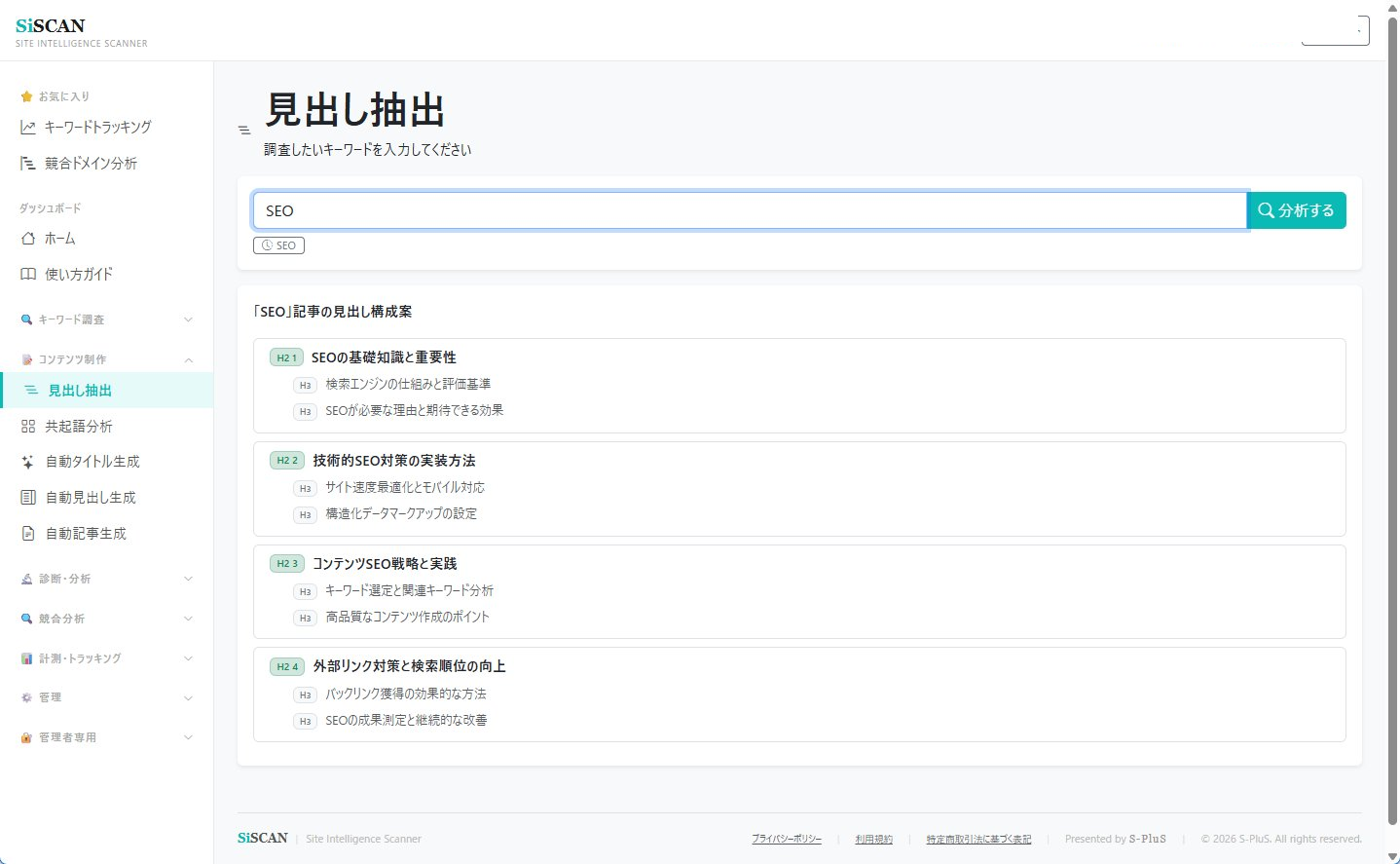Expand the 計測・トラッキング sidebar section
The width and height of the screenshot is (1400, 864).
[107, 658]
